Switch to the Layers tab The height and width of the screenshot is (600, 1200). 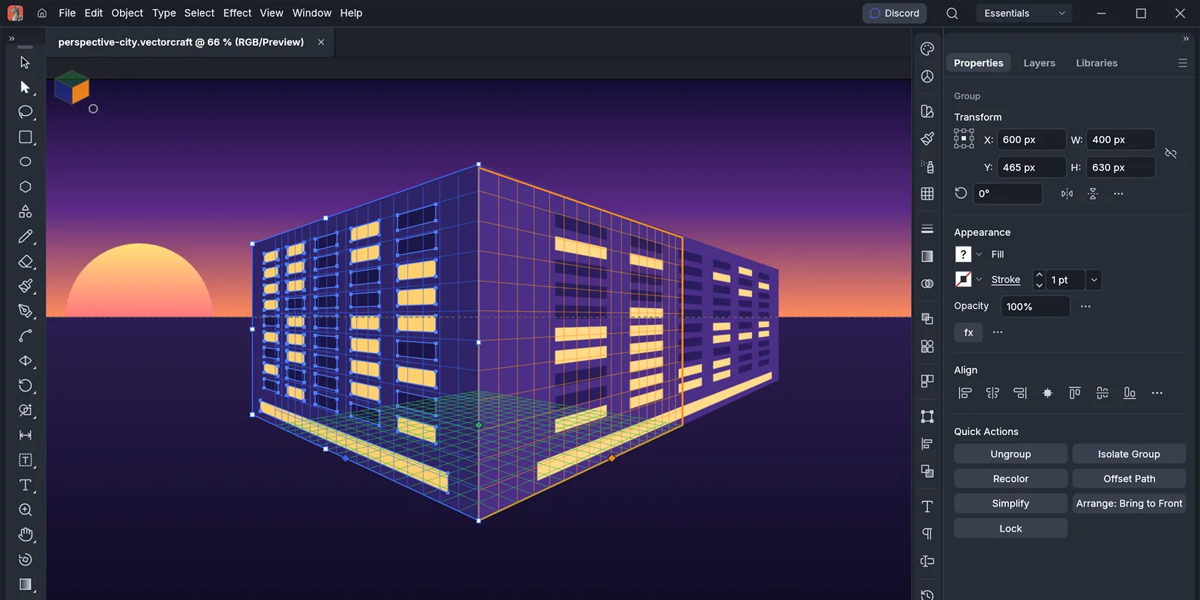tap(1039, 63)
